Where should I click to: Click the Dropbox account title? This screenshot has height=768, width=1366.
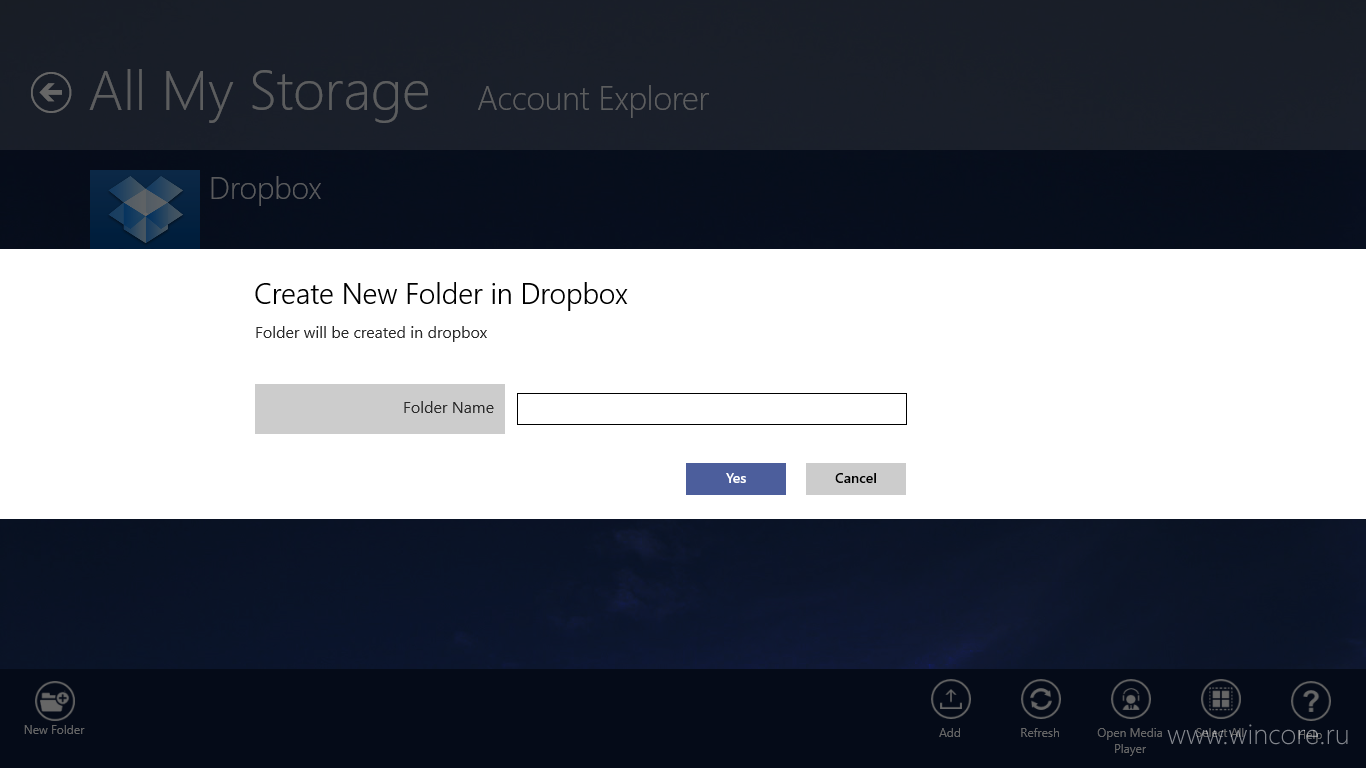coord(265,189)
